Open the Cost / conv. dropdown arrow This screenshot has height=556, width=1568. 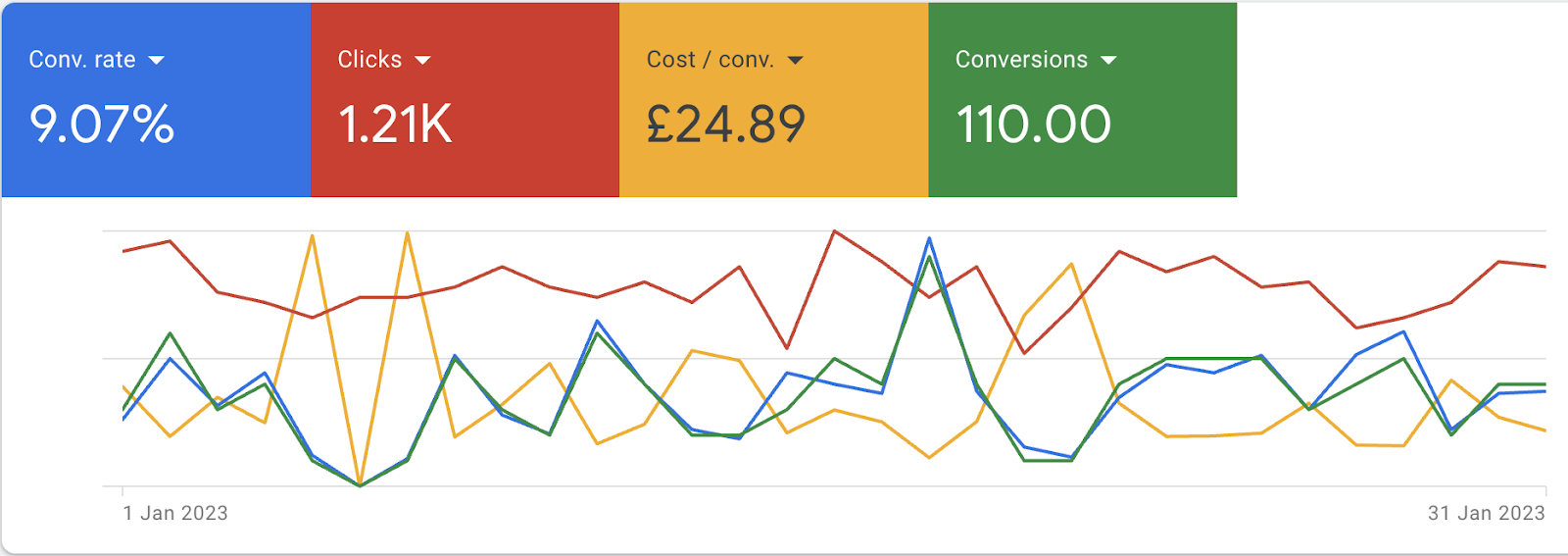(795, 61)
